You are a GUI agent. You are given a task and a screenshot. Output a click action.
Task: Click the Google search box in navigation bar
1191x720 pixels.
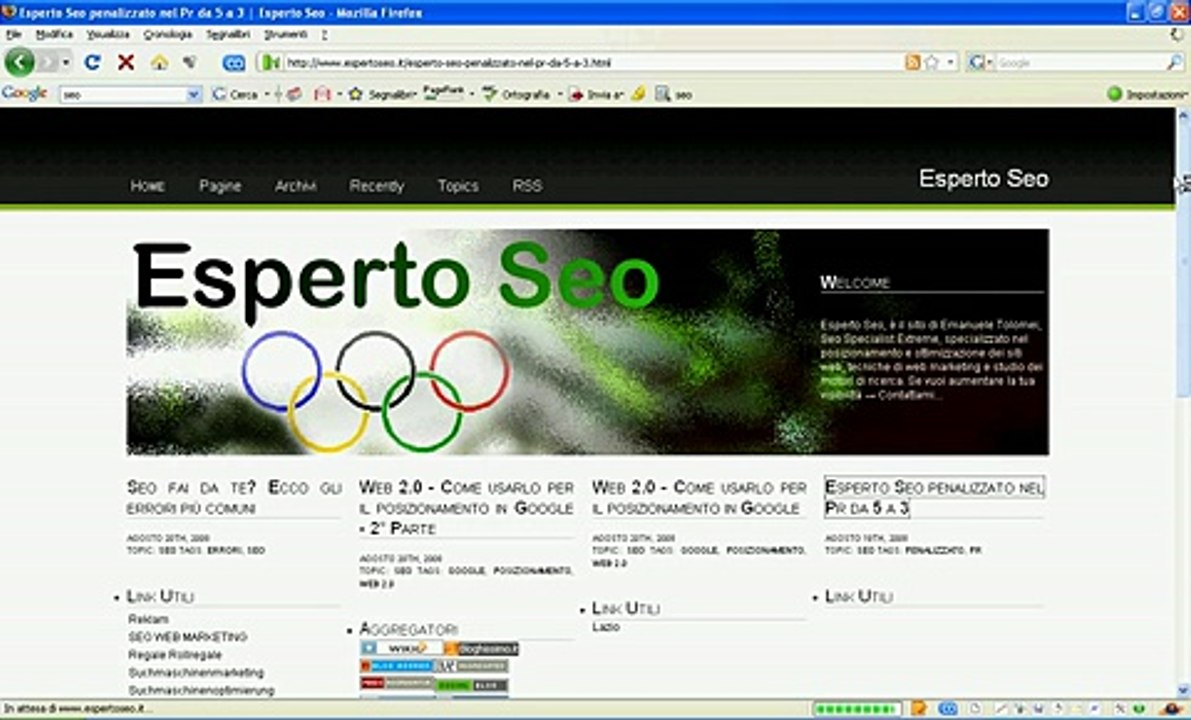coord(1079,62)
